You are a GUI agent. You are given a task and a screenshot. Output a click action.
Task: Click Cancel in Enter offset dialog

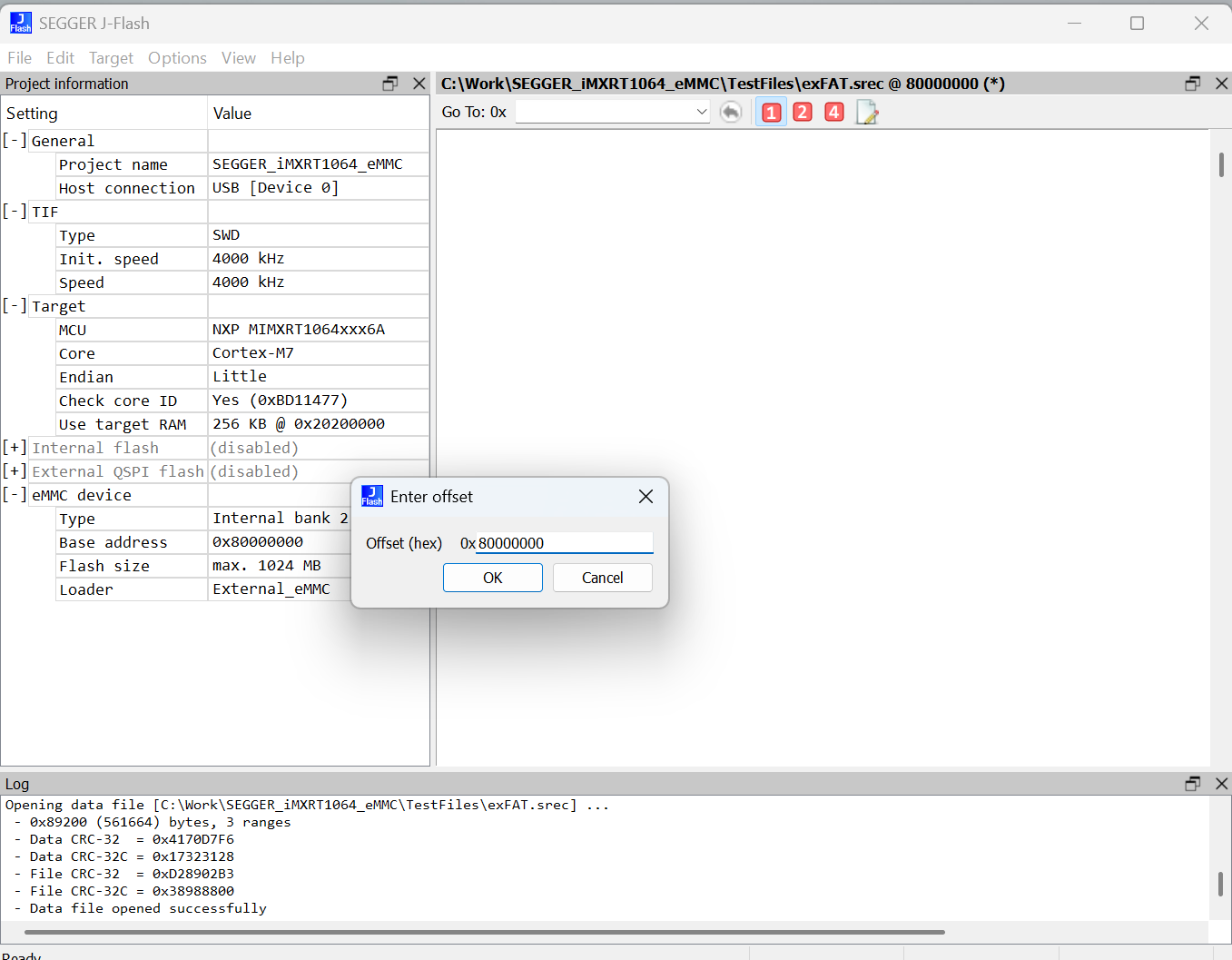click(x=603, y=578)
